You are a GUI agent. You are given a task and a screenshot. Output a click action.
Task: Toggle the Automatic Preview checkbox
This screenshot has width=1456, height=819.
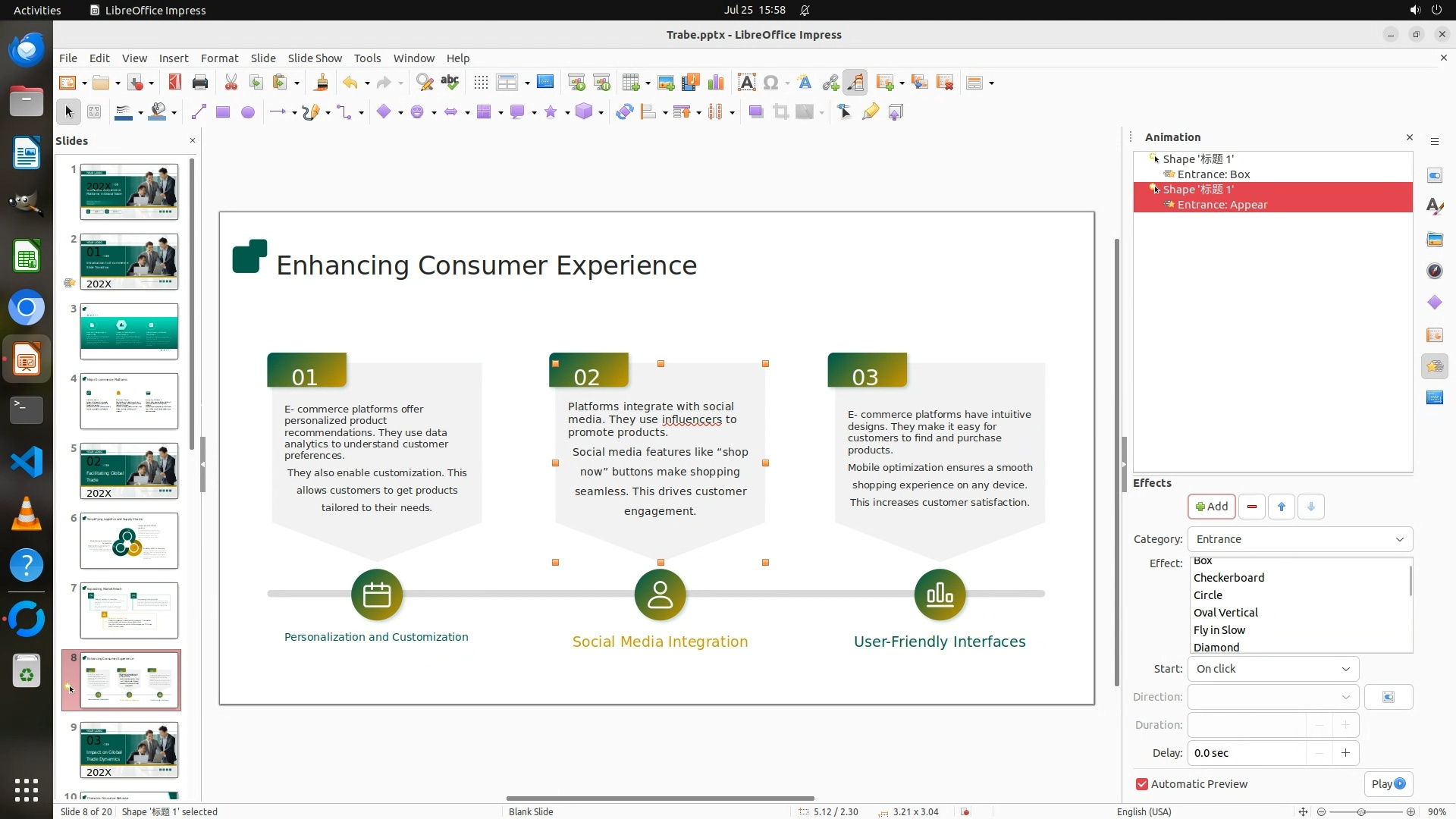pos(1142,784)
